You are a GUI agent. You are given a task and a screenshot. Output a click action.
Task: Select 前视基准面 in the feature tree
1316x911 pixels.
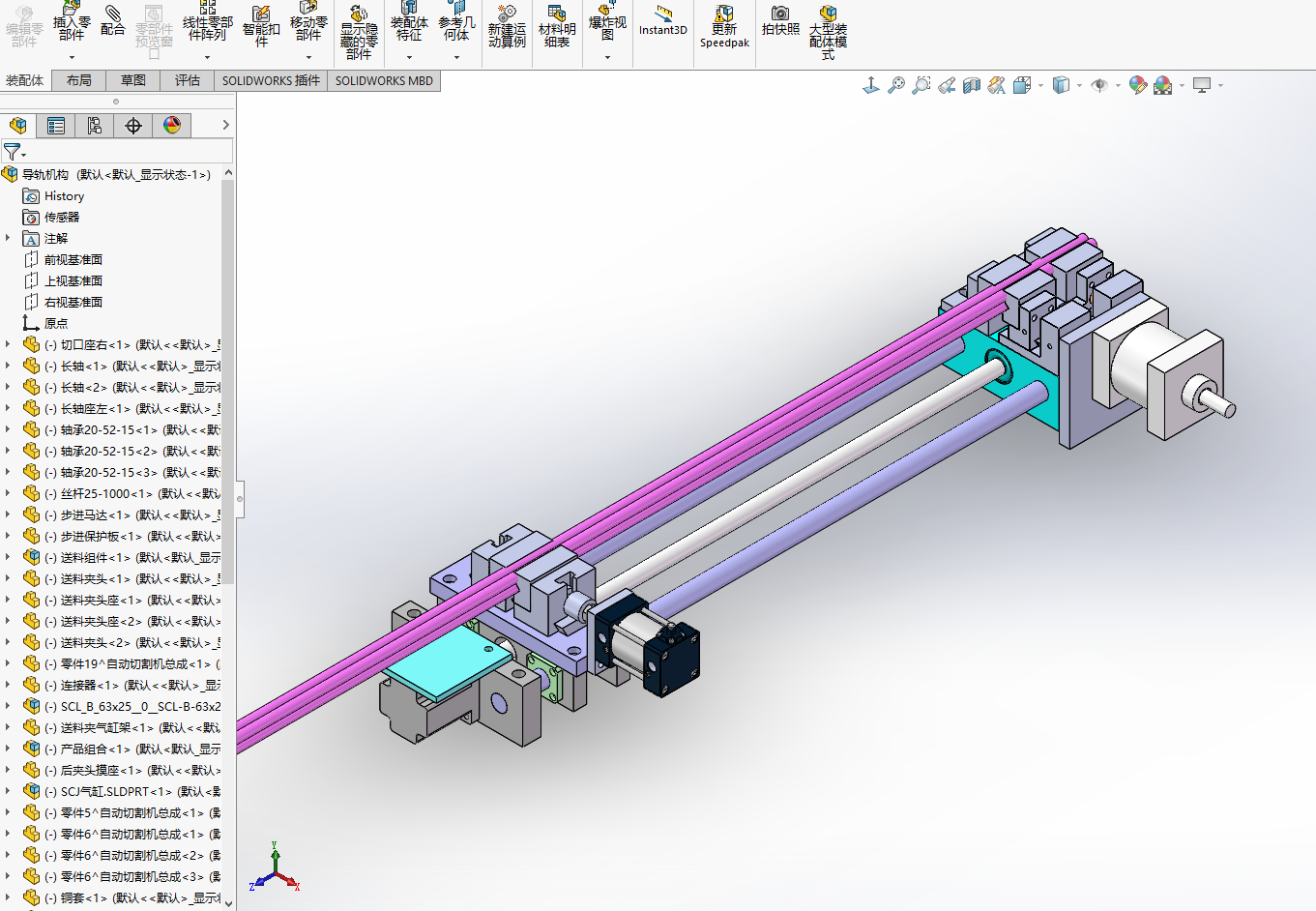[73, 259]
